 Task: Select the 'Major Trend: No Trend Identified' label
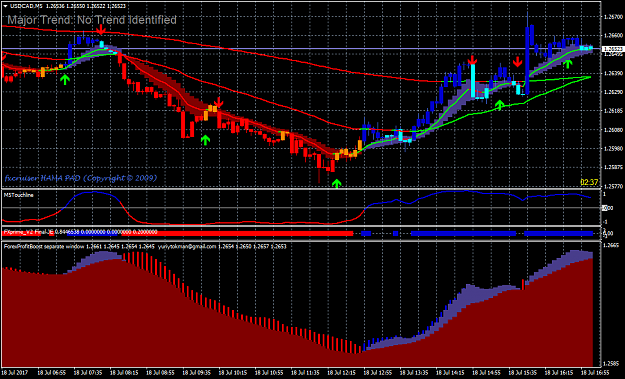[x=92, y=20]
